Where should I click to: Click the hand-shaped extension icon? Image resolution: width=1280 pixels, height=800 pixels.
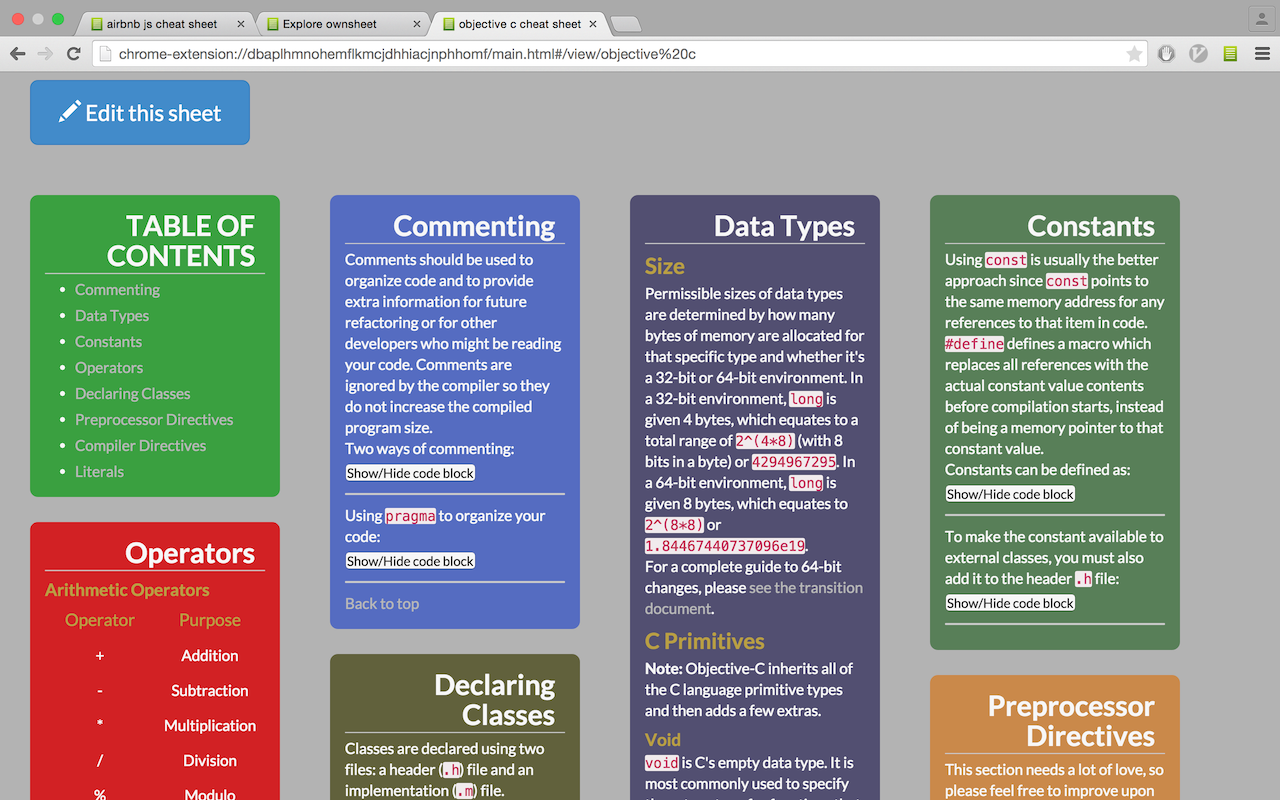coord(1166,54)
